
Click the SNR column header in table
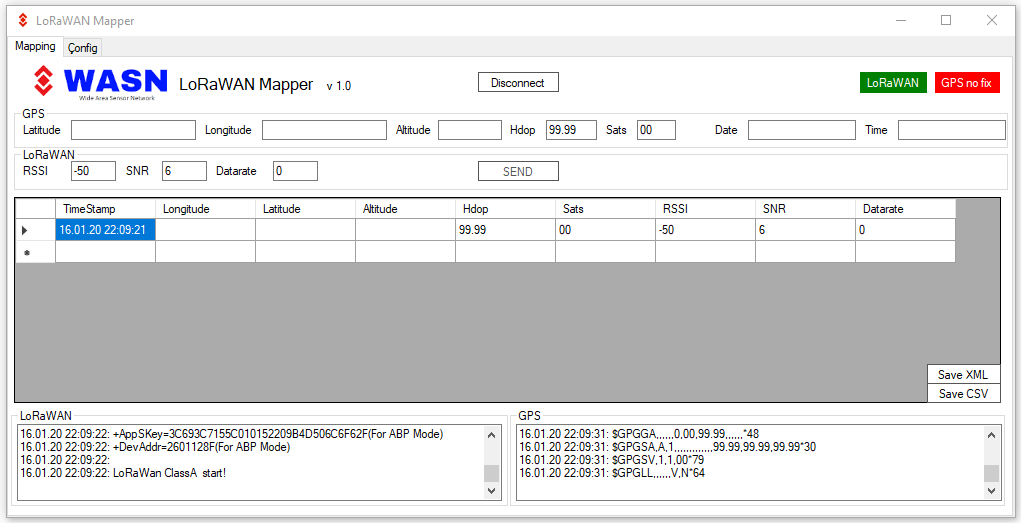[805, 208]
